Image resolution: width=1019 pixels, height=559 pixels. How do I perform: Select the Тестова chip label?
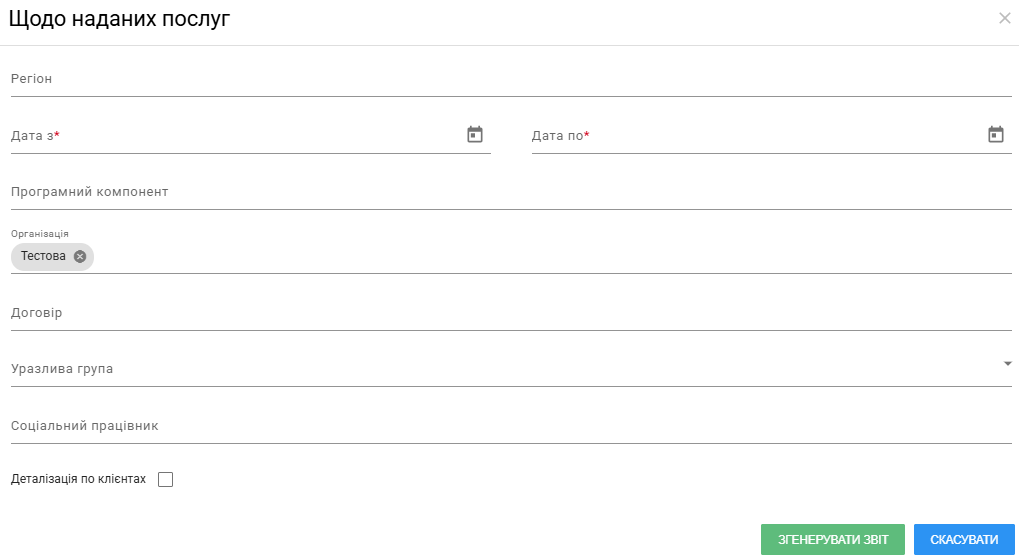43,256
